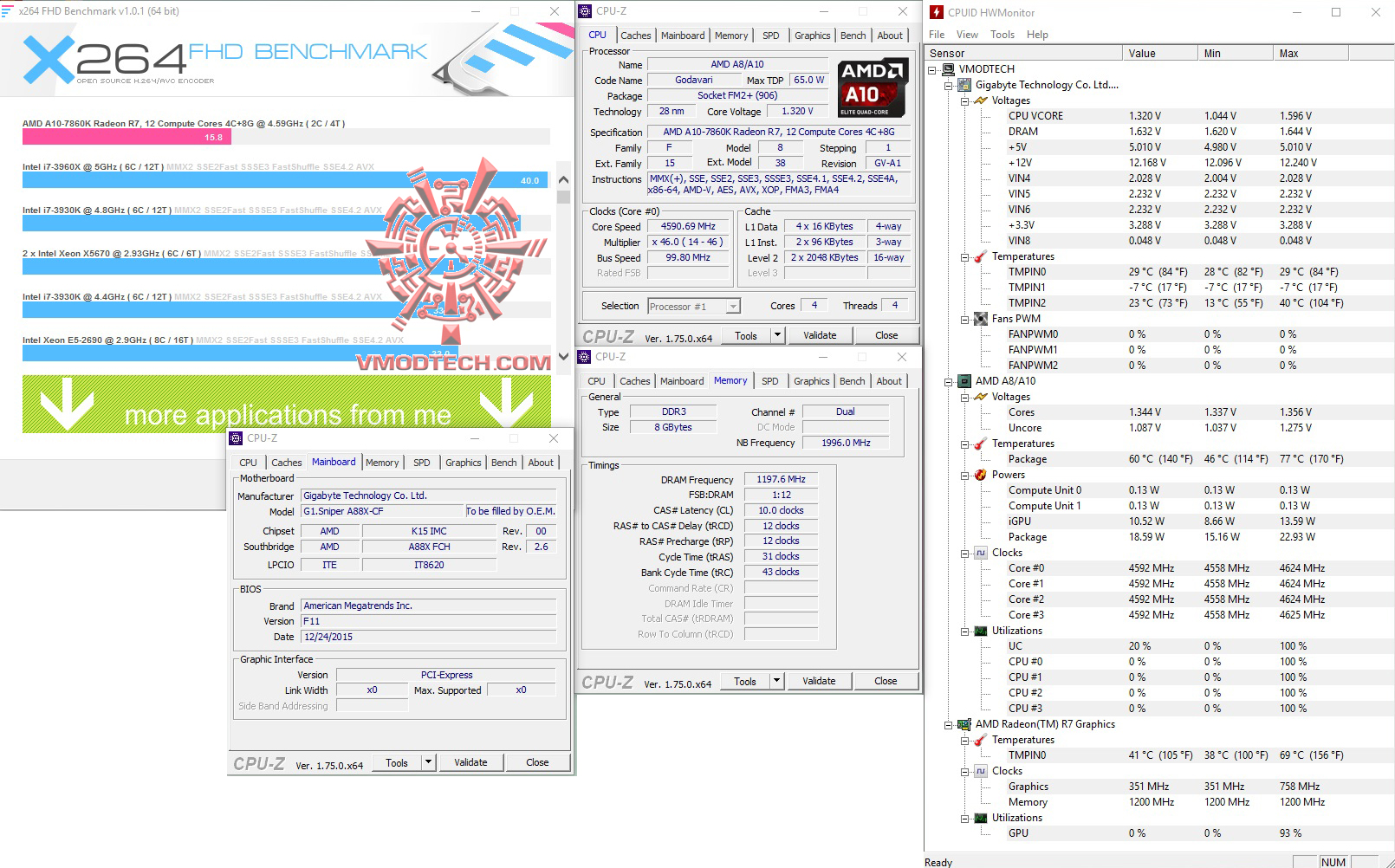Open the Processor #1 selection dropdown
This screenshot has height=868, width=1395.
[734, 307]
